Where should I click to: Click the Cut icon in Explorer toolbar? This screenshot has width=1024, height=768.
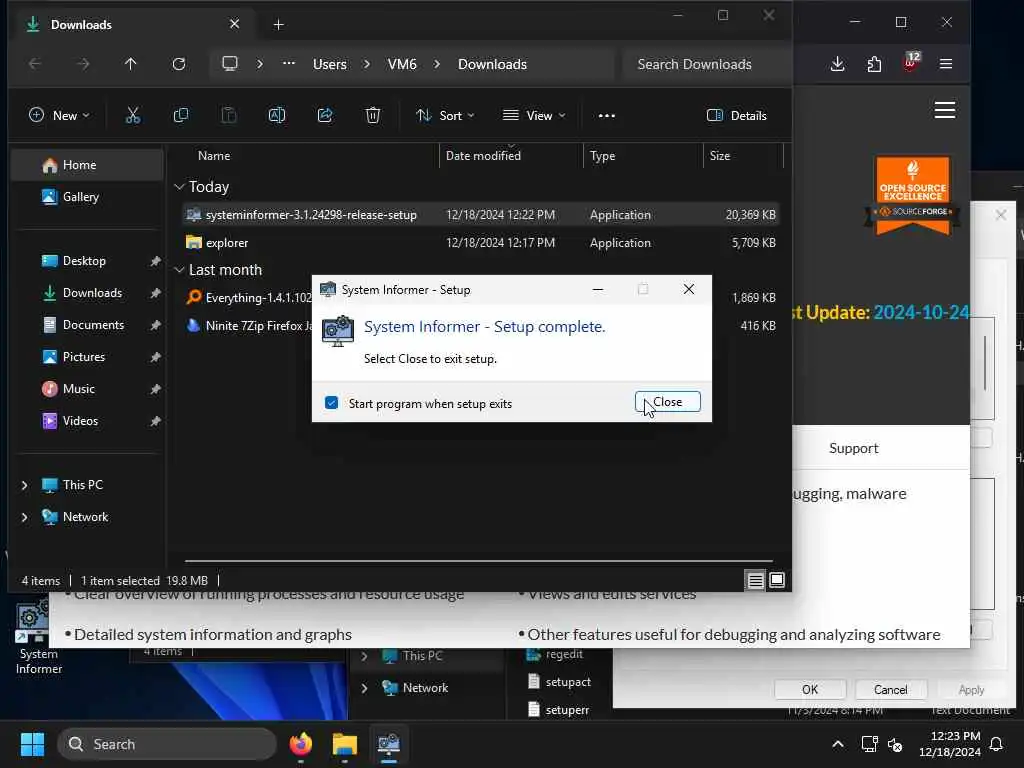(133, 116)
